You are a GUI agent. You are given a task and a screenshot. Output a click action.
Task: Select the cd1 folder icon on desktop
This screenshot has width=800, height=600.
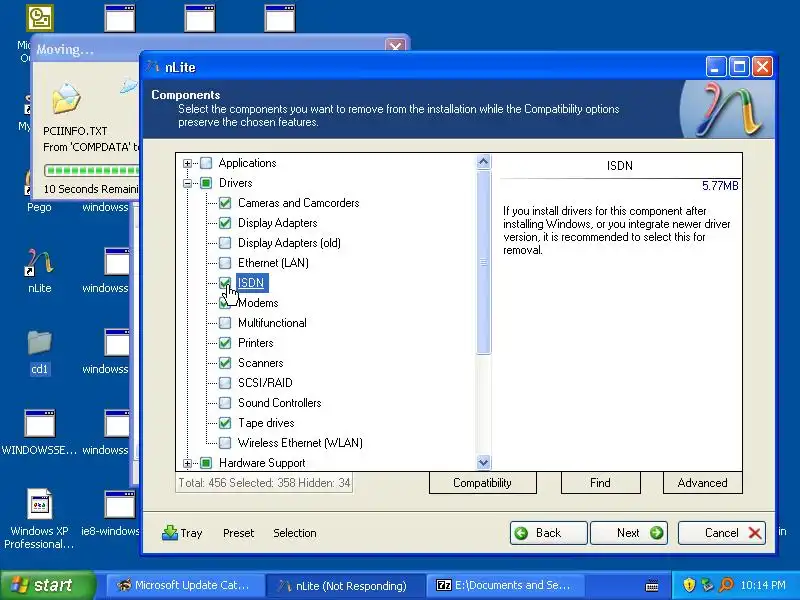pyautogui.click(x=40, y=342)
